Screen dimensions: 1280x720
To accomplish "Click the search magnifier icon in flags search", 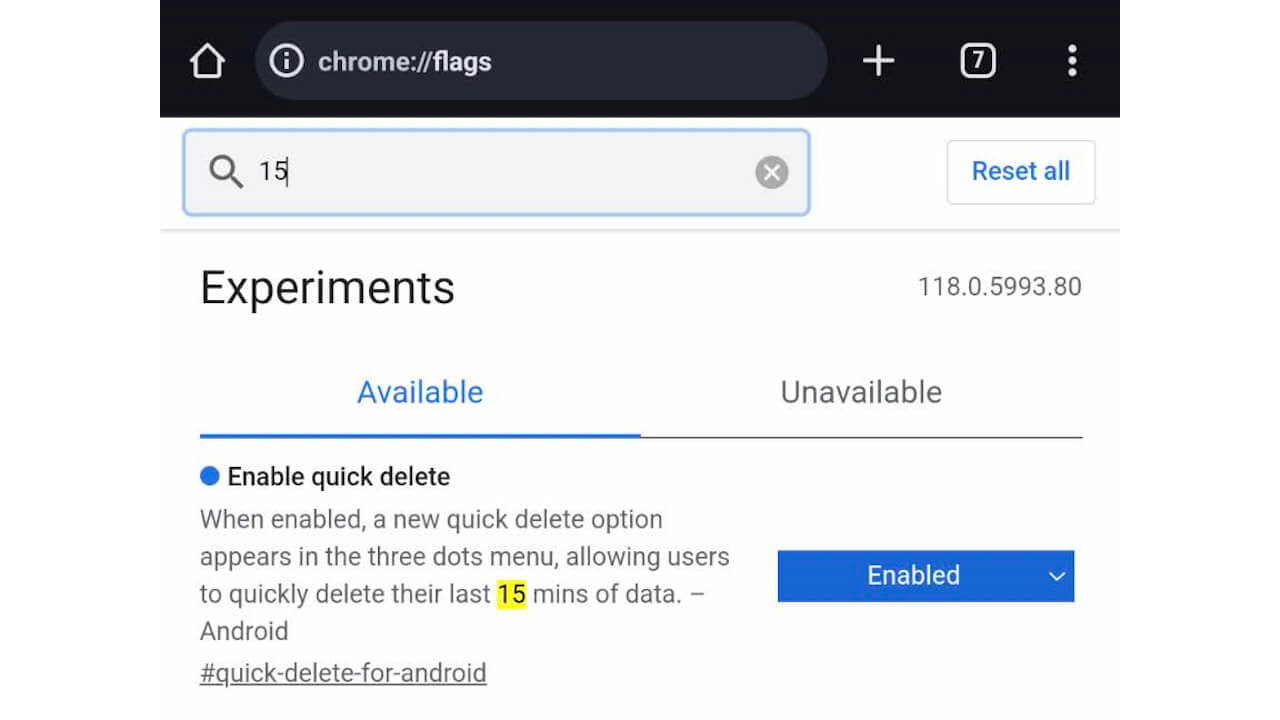I will (227, 171).
